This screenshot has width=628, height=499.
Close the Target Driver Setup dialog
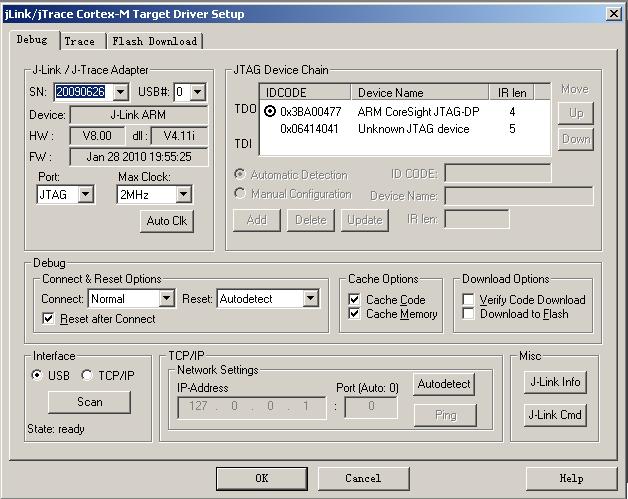(613, 14)
